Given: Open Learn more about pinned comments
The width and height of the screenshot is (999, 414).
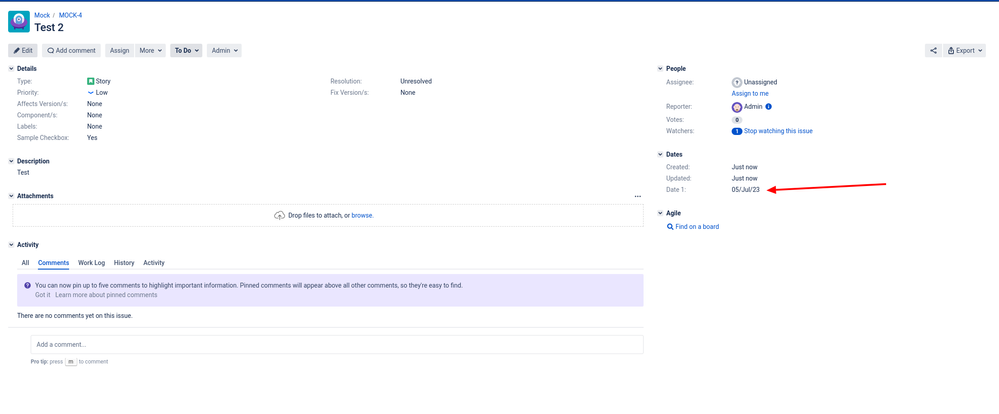Looking at the screenshot, I should [106, 295].
